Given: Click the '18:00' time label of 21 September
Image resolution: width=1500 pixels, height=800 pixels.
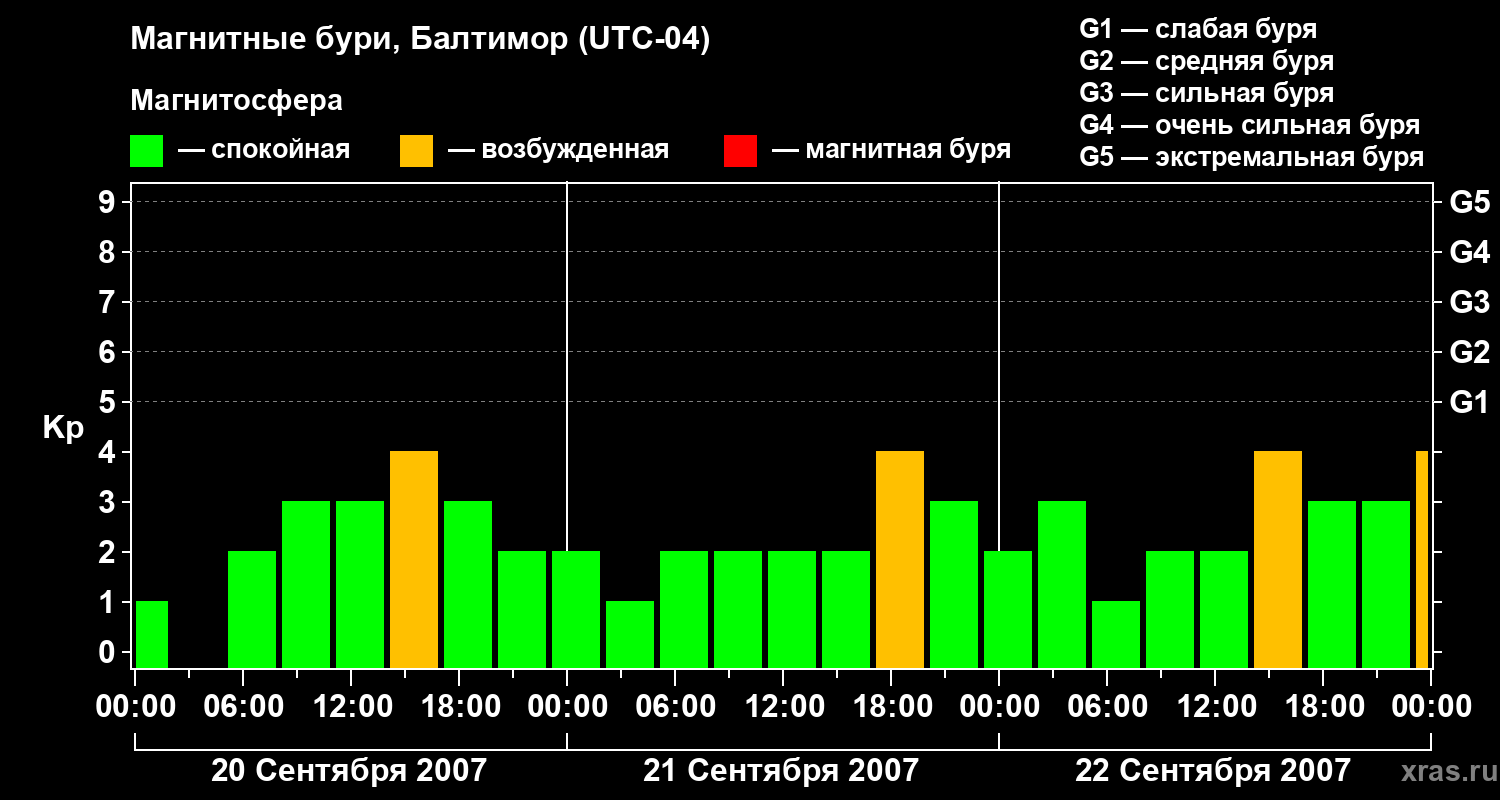Looking at the screenshot, I should click(892, 707).
